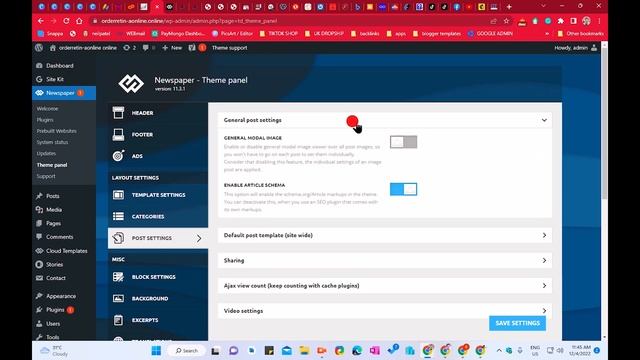This screenshot has width=640, height=360.
Task: Open the Background image icon
Action: tap(118, 298)
